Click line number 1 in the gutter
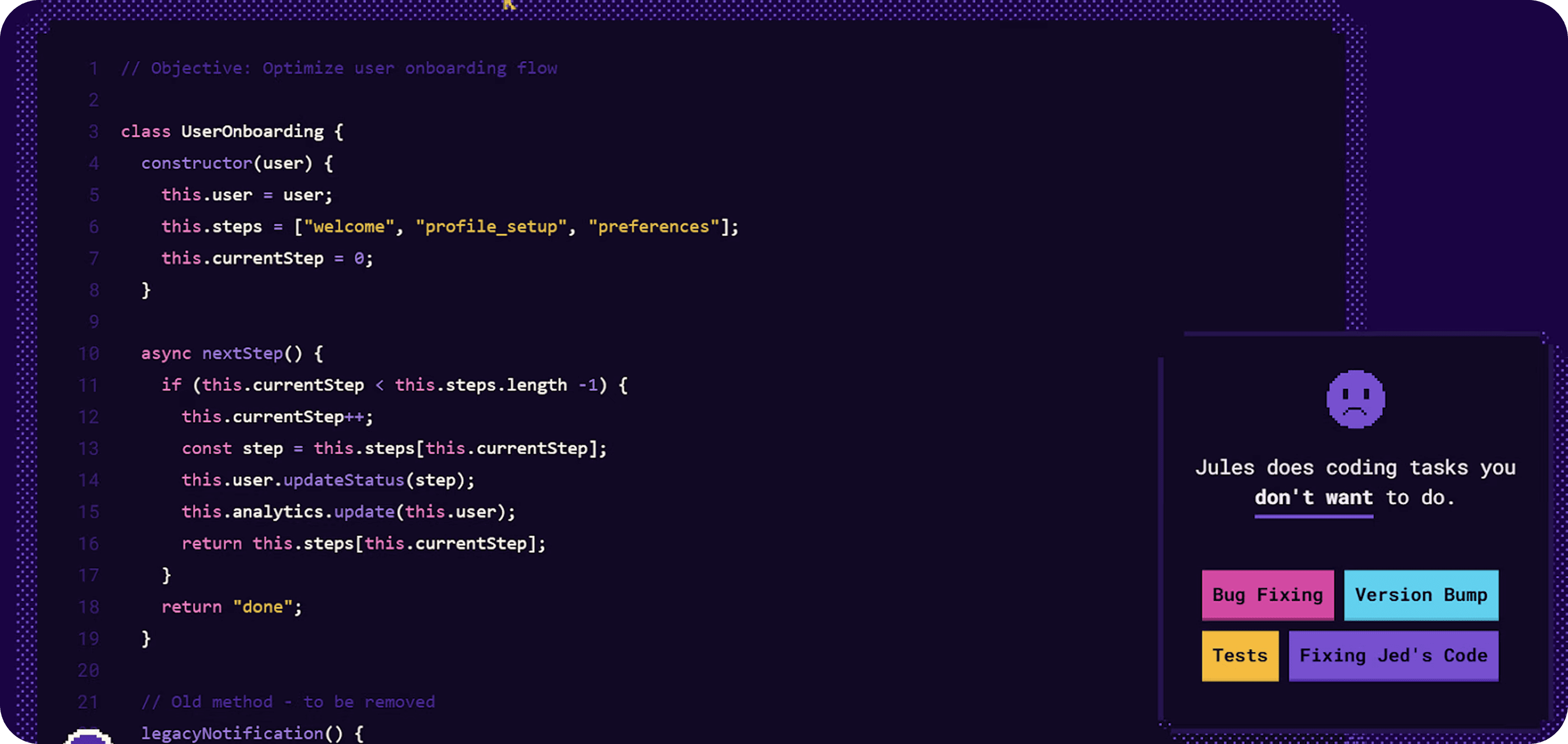 (x=94, y=68)
